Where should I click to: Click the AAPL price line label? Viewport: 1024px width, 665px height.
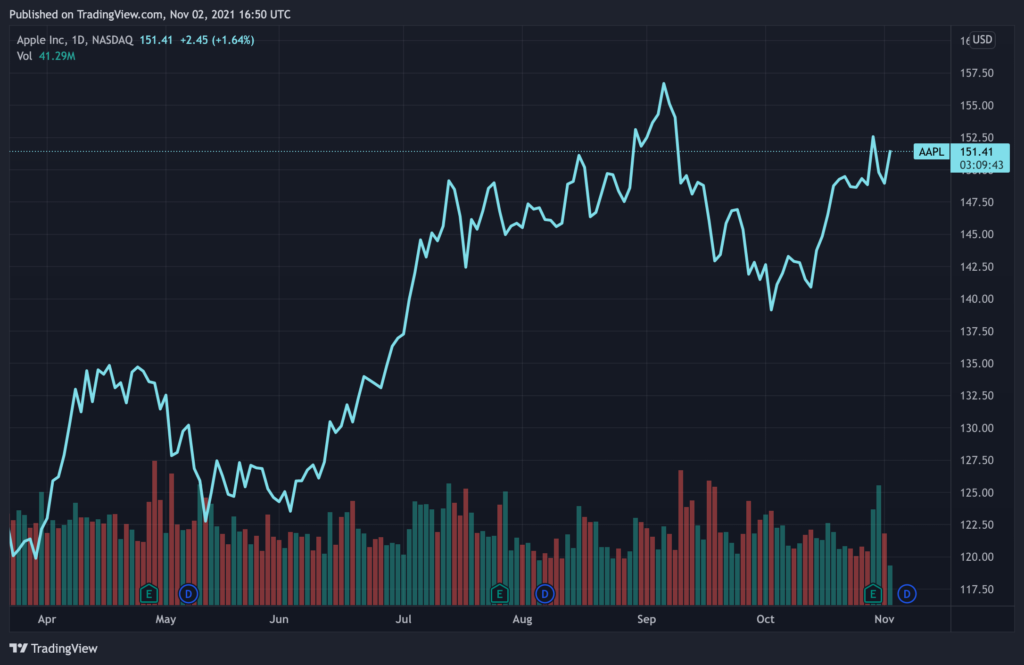(931, 152)
